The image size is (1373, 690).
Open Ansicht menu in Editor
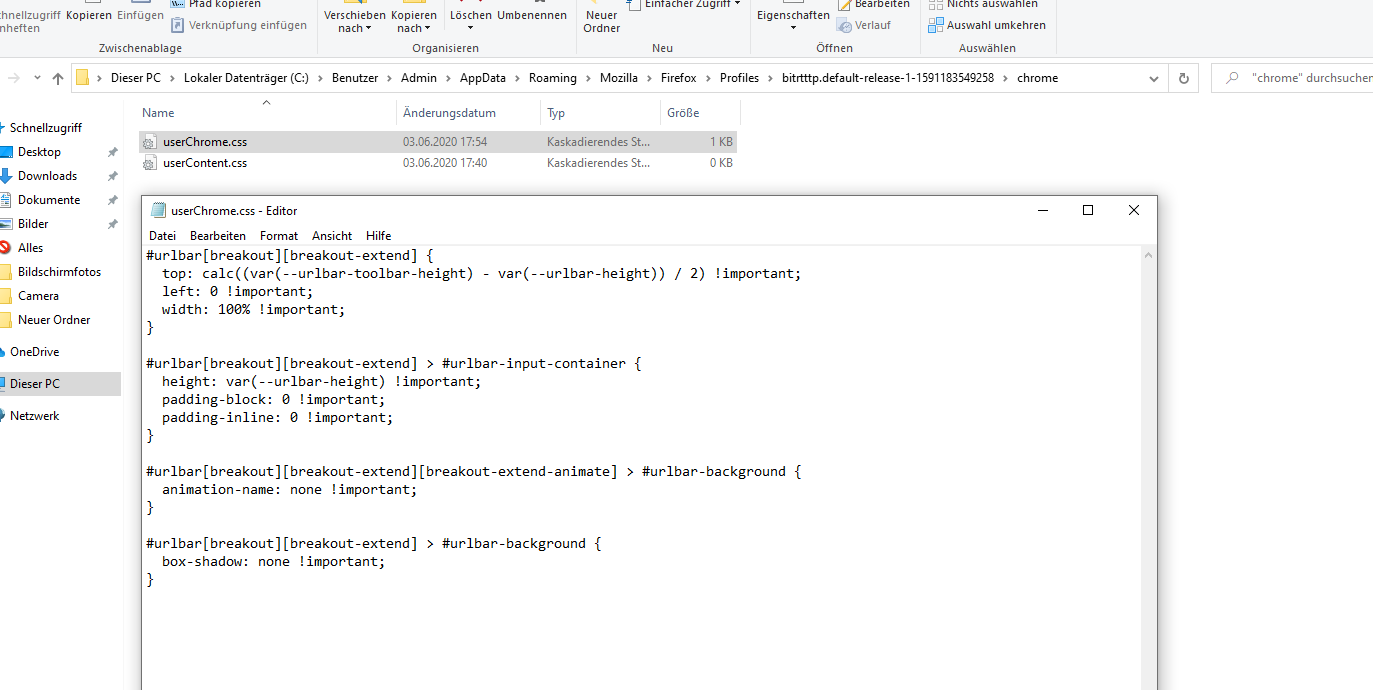point(332,236)
